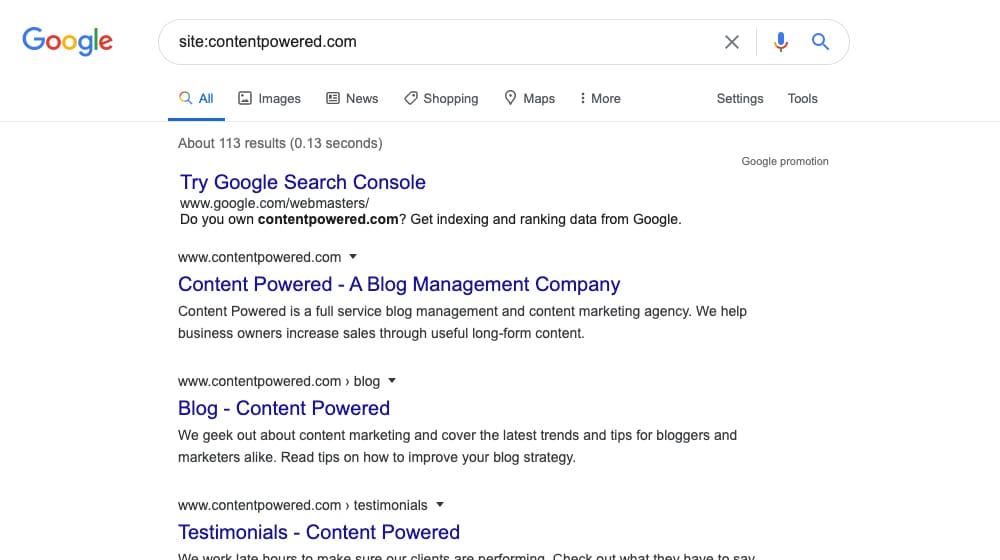Expand dropdown arrow beside www.contentpowered.com
Viewport: 1000px width, 560px height.
point(353,256)
